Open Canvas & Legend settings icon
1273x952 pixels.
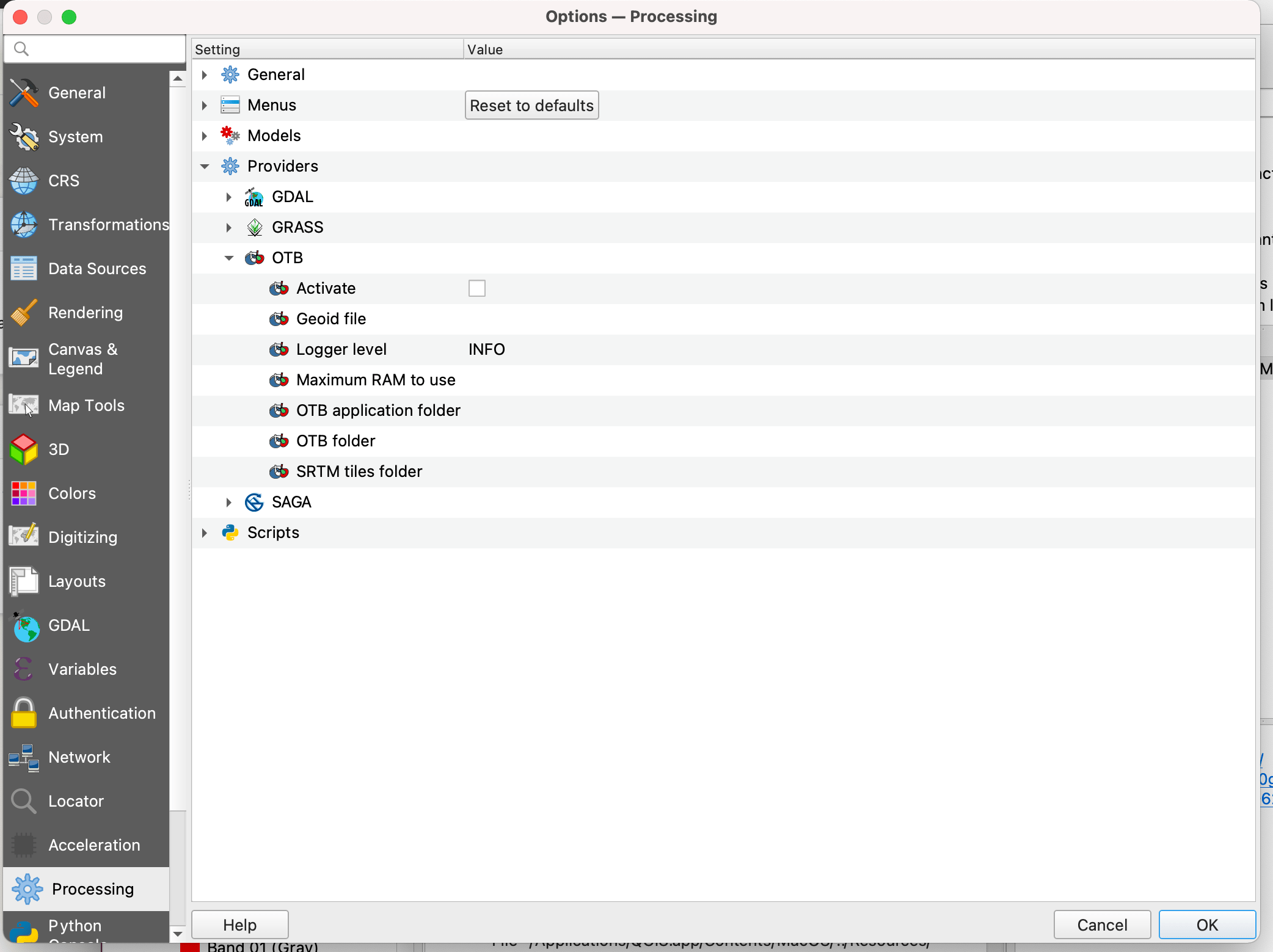pos(23,358)
